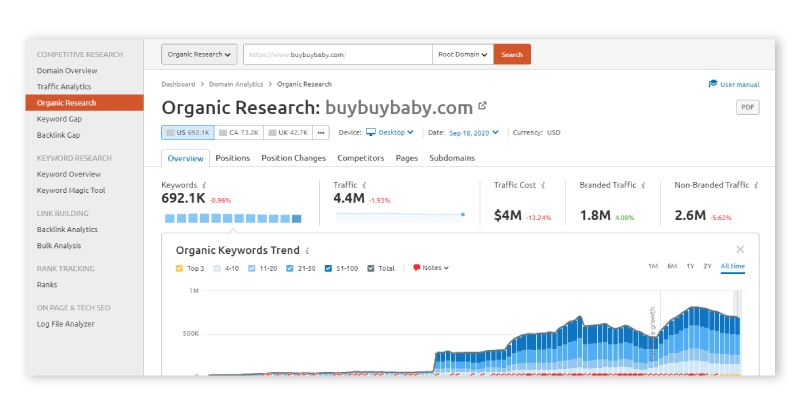Set chart range to 6M
Image resolution: width=800 pixels, height=401 pixels.
click(672, 266)
